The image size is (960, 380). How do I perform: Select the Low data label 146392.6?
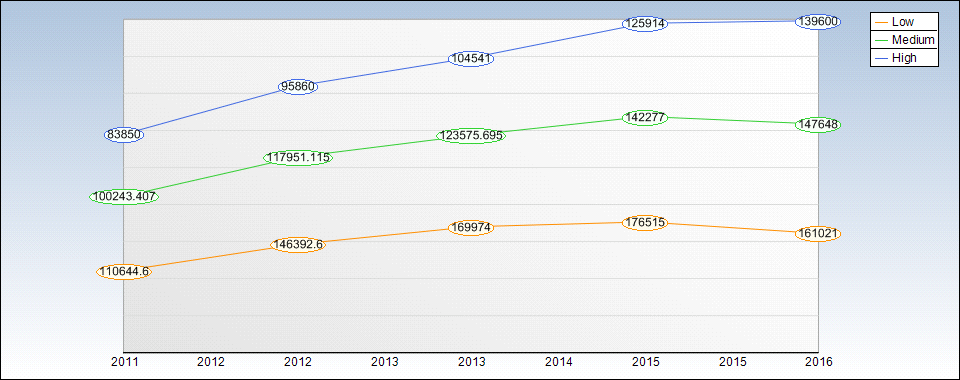[x=298, y=245]
